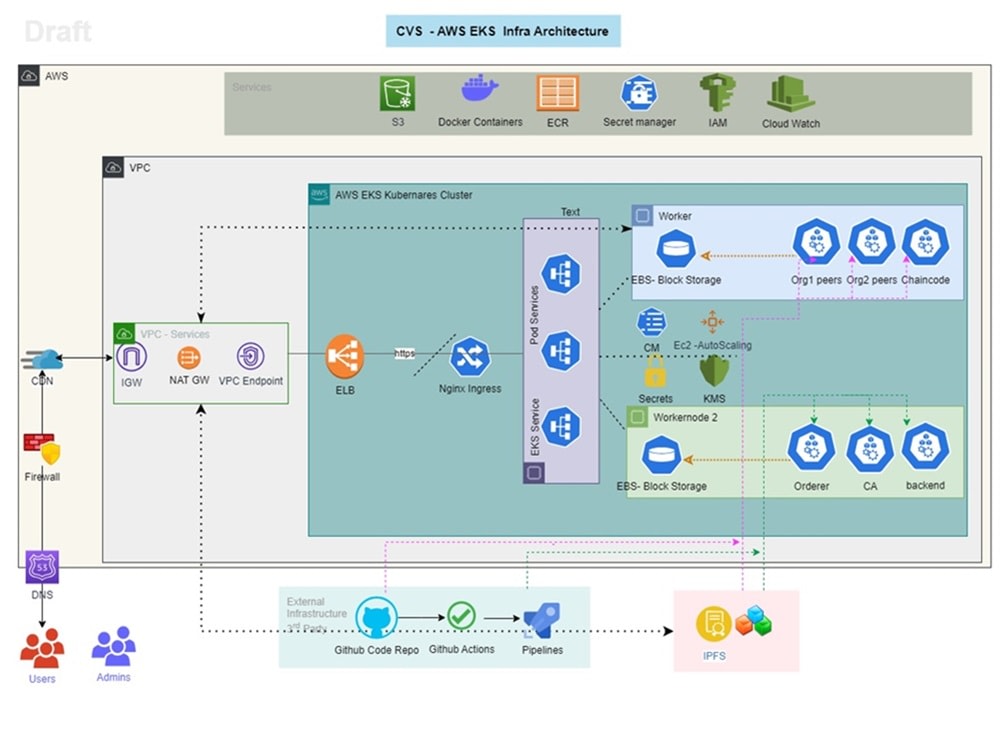Click the Github Actions checkmark icon
Screen dimensions: 1000x750
(460, 618)
